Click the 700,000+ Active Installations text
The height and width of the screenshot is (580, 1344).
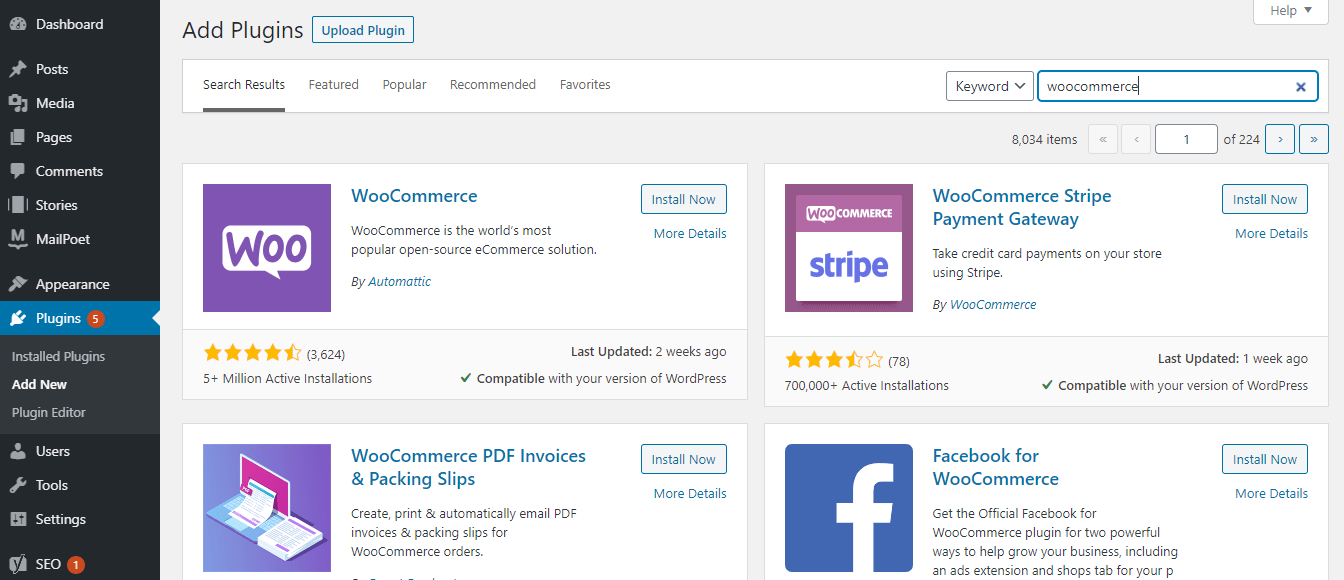[867, 385]
